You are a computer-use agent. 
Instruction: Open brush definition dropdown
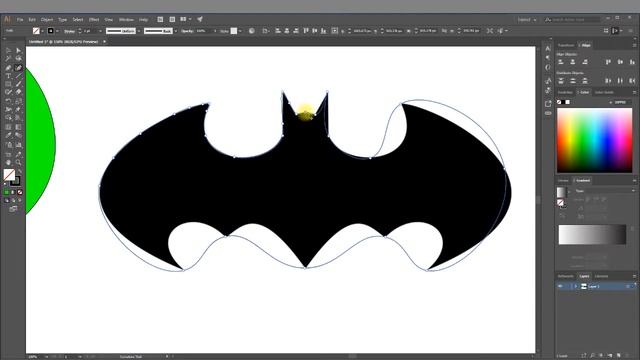coord(176,31)
